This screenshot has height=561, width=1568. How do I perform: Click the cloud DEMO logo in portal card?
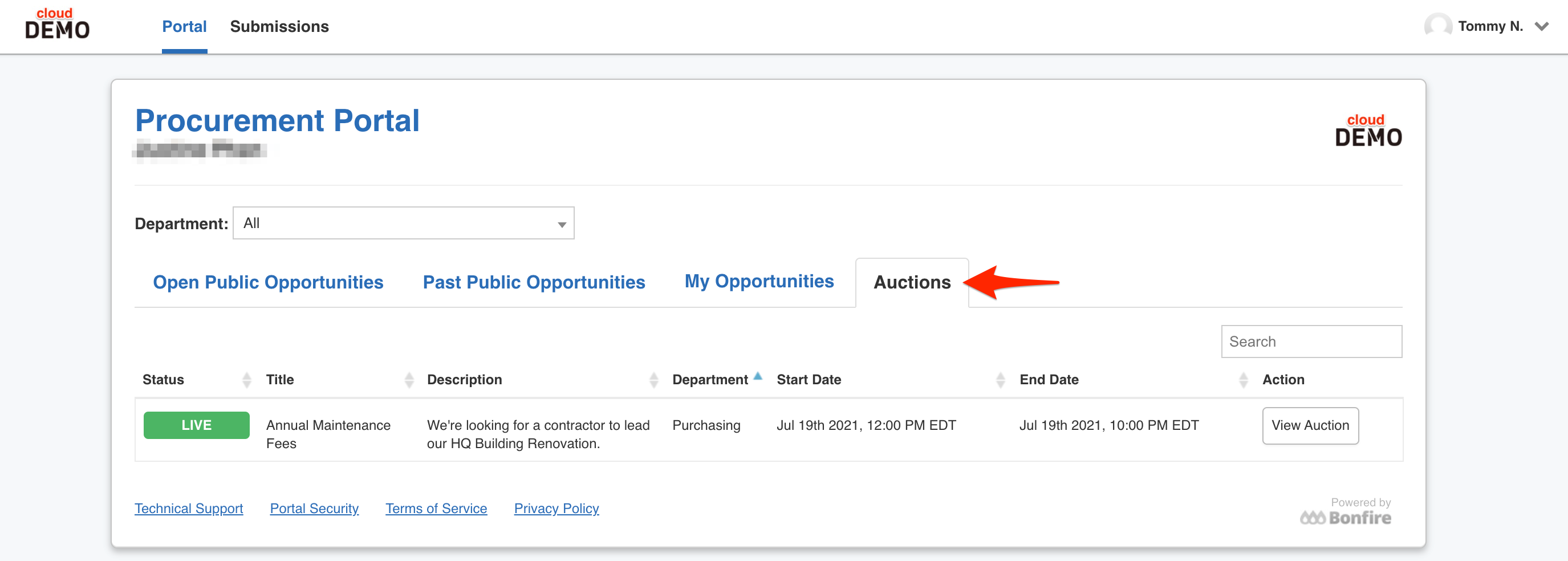coord(1368,130)
